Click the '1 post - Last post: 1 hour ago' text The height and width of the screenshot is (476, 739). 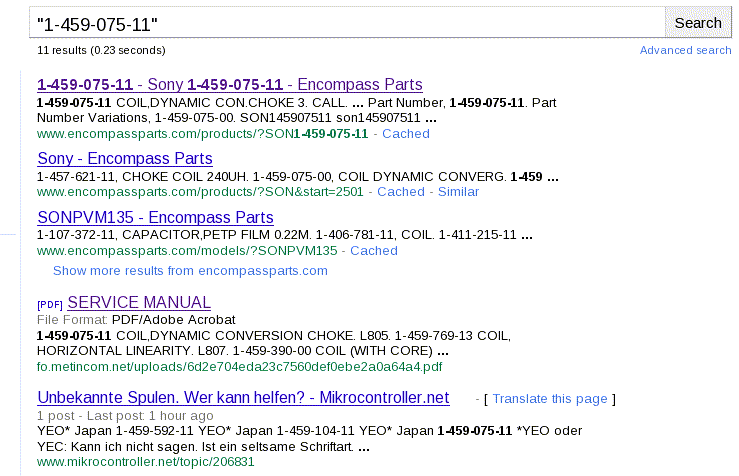point(125,416)
